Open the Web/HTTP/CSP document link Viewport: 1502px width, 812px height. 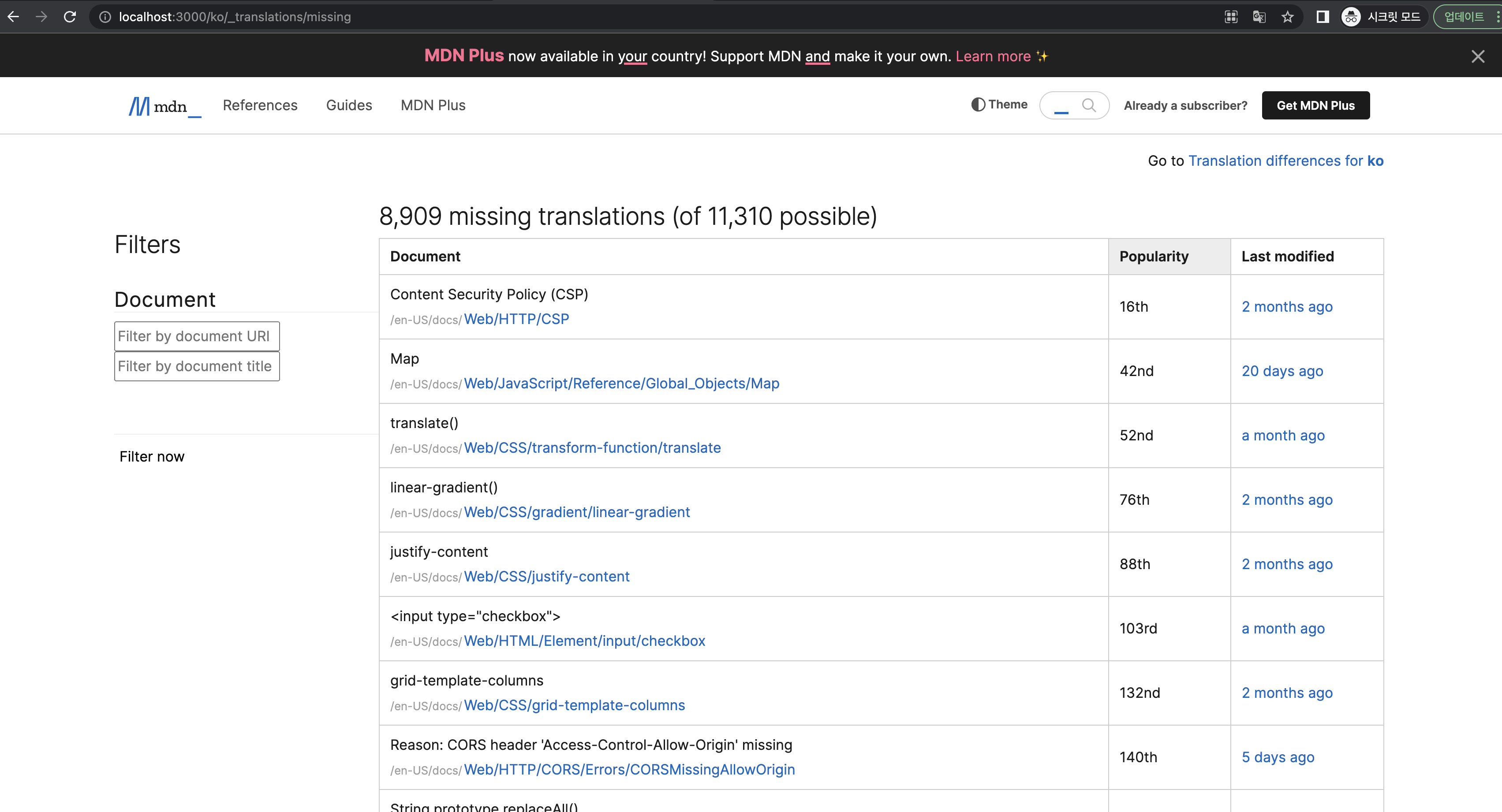tap(516, 320)
